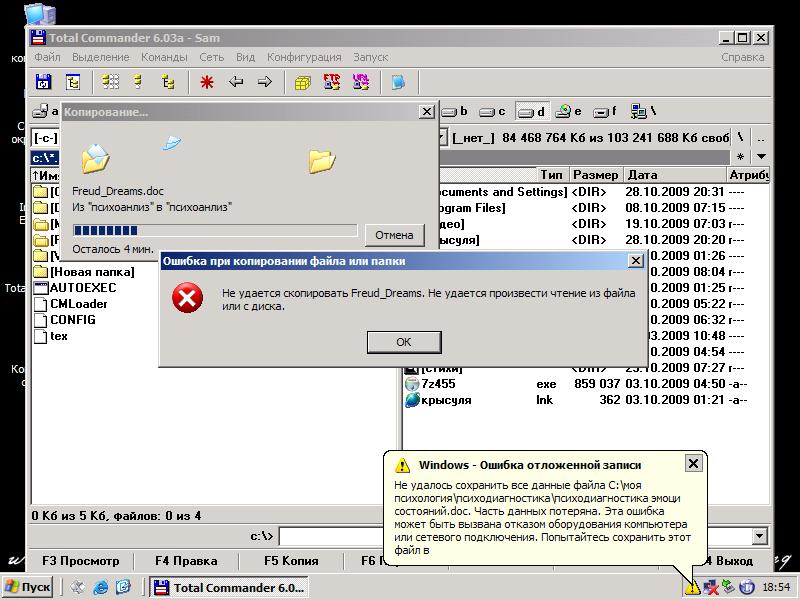Select the AUTOEXEC file in left panel

[x=76, y=288]
